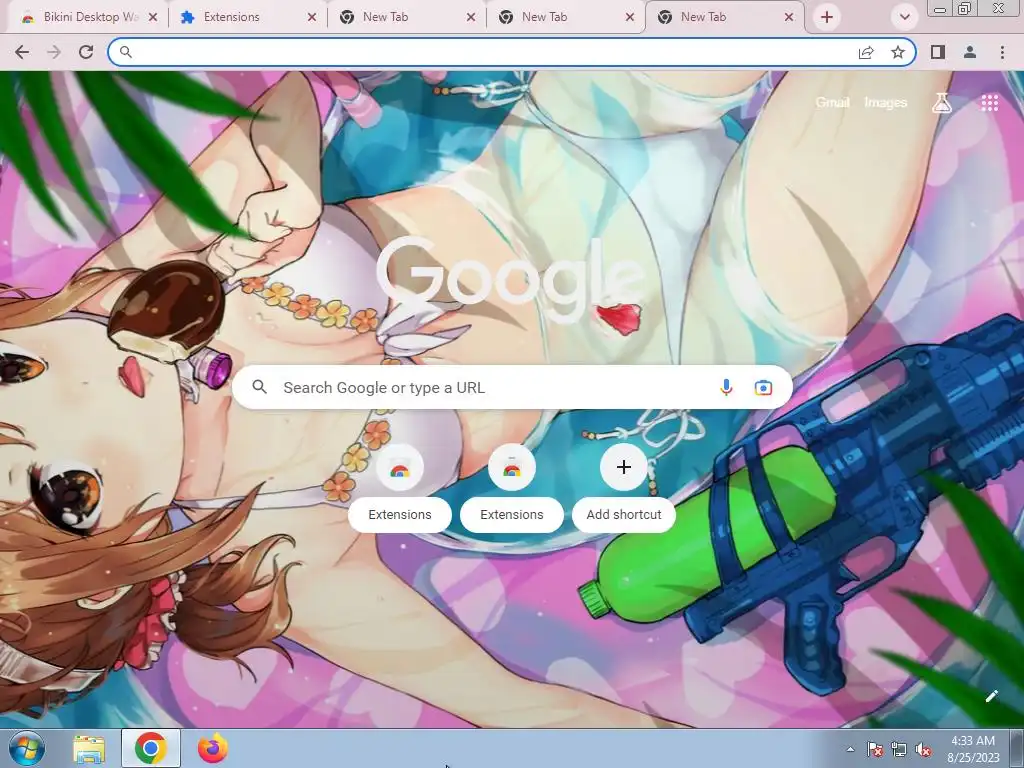The image size is (1024, 768).
Task: Add a new shortcut tile
Action: [624, 487]
